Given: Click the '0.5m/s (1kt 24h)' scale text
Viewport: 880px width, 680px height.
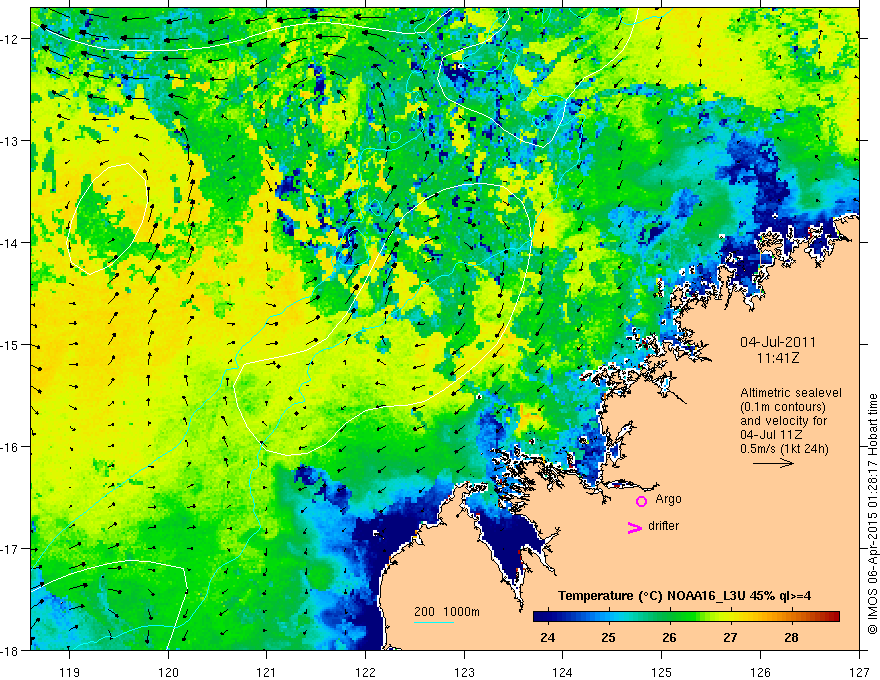Looking at the screenshot, I should point(784,449).
